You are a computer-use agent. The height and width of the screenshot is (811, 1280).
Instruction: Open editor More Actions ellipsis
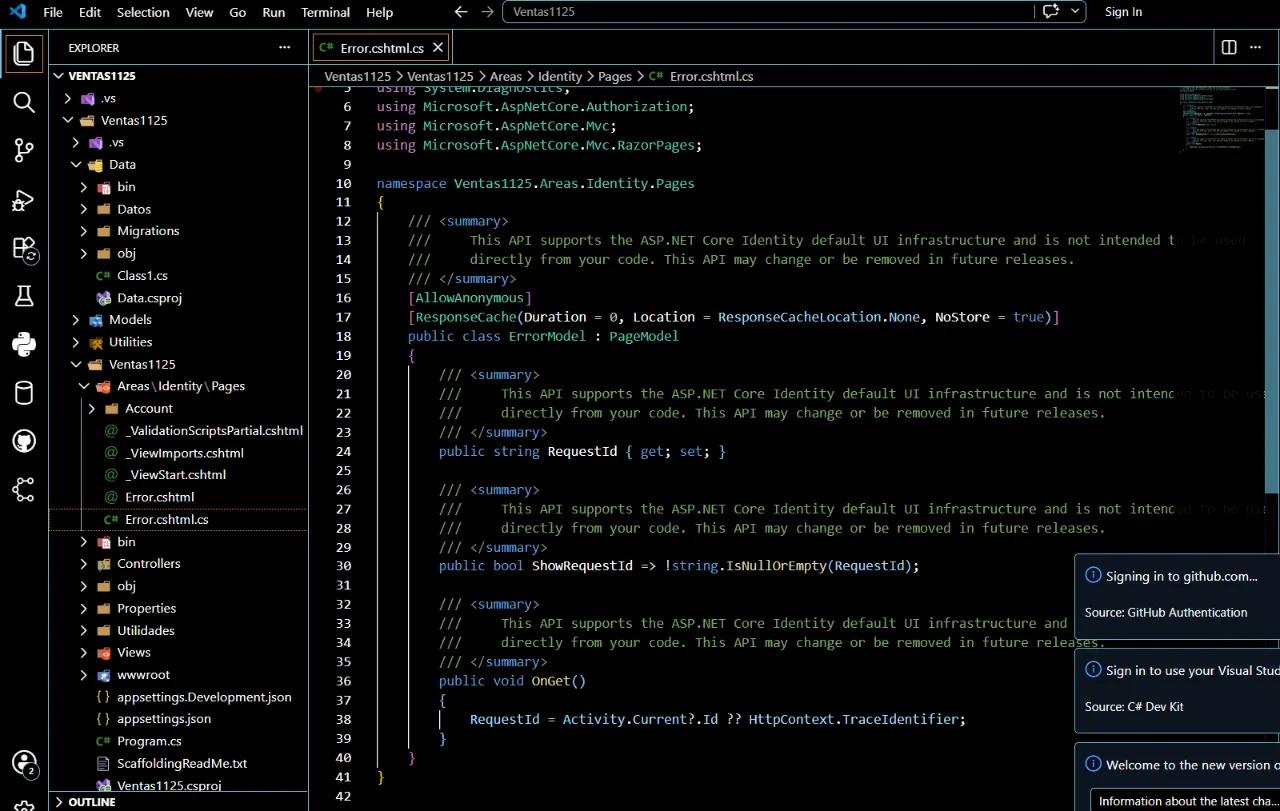click(x=1256, y=47)
